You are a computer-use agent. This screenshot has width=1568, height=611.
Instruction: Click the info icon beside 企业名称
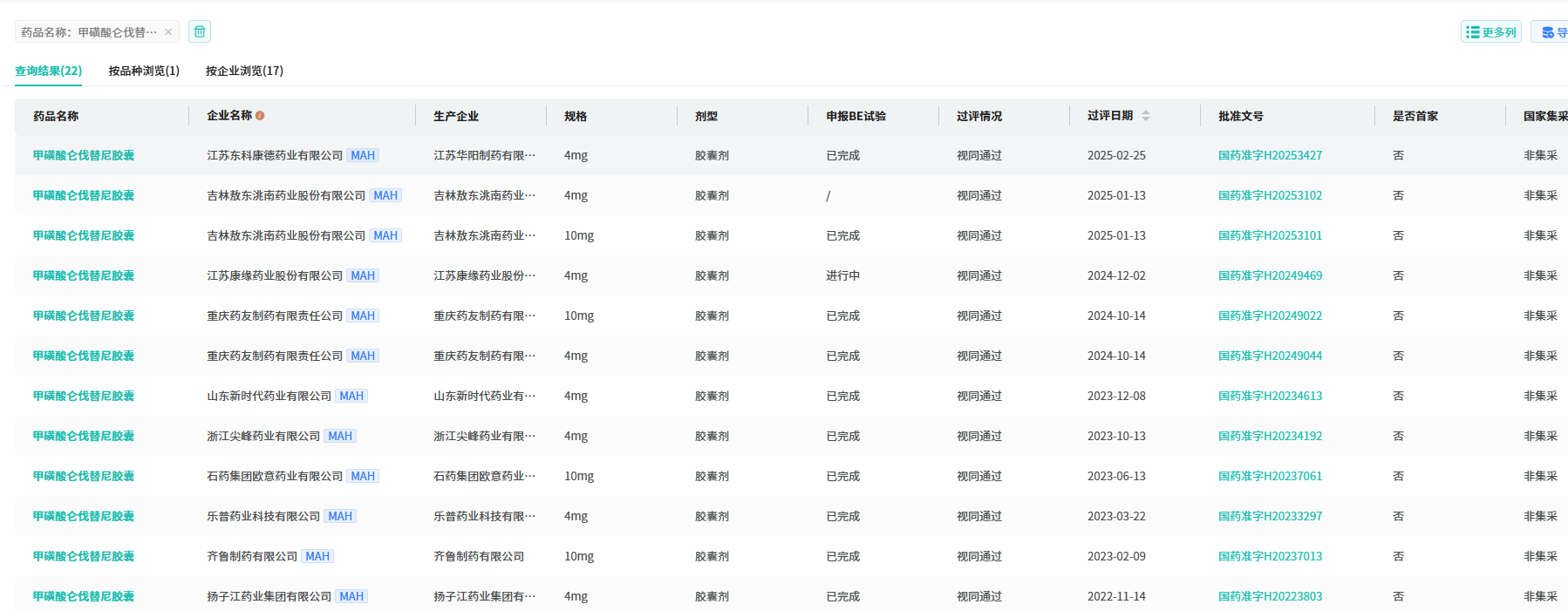pos(260,116)
